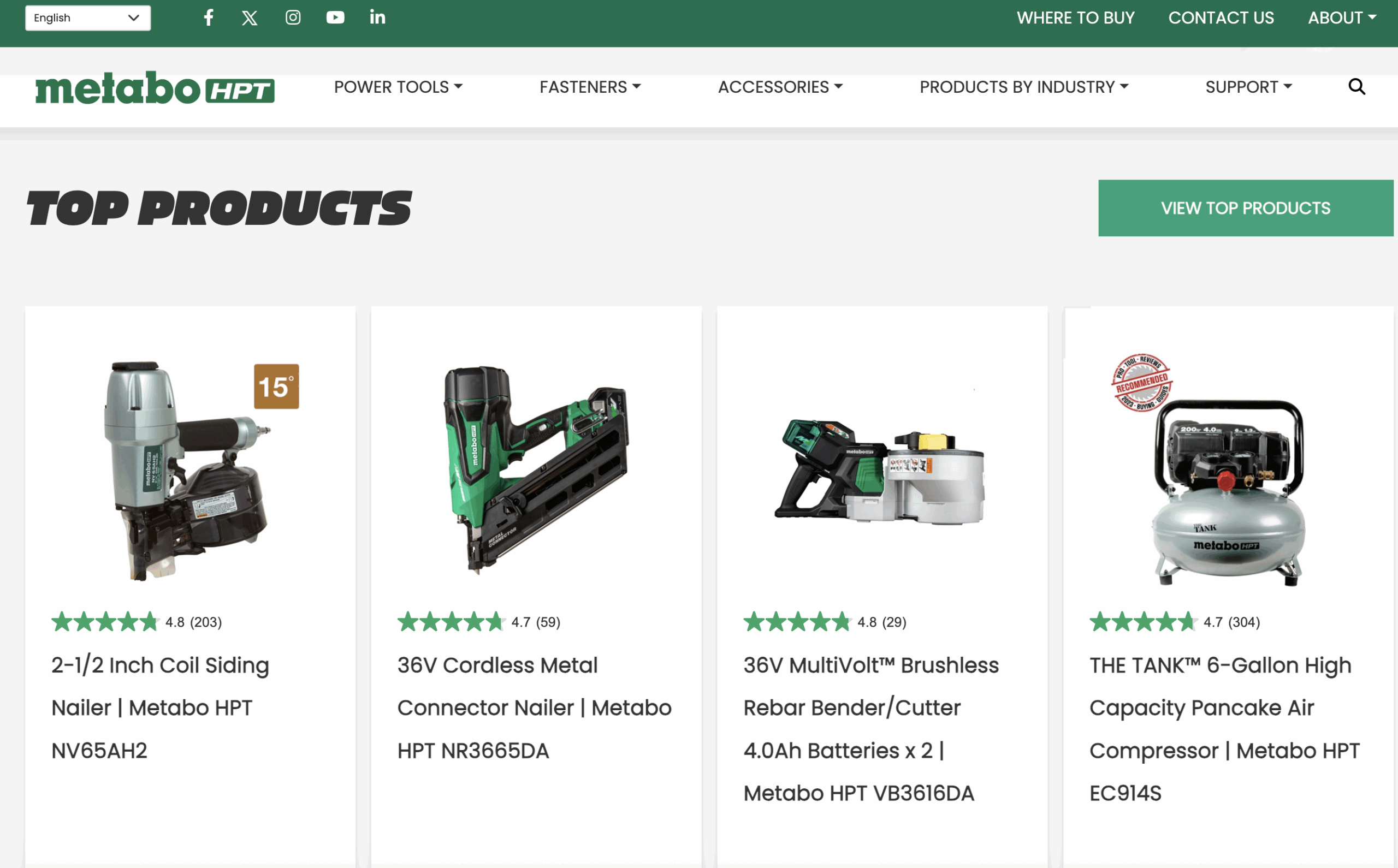Expand the SUPPORT menu

click(x=1248, y=87)
